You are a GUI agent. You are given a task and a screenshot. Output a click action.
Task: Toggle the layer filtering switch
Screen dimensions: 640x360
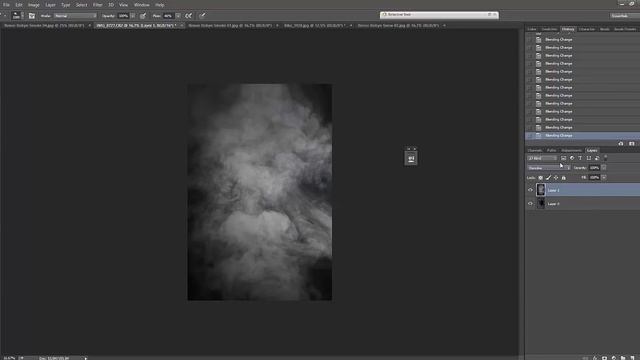coord(606,157)
